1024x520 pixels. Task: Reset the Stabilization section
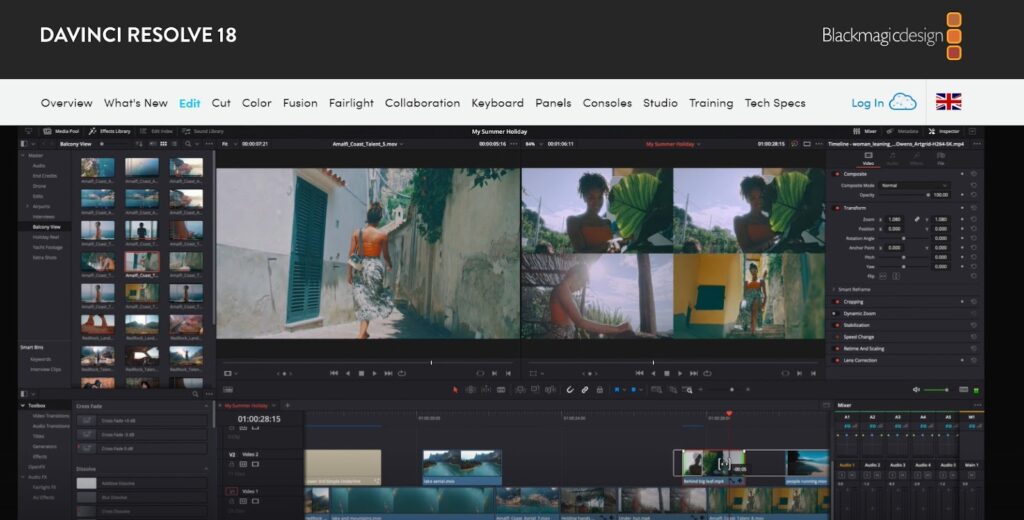click(973, 325)
